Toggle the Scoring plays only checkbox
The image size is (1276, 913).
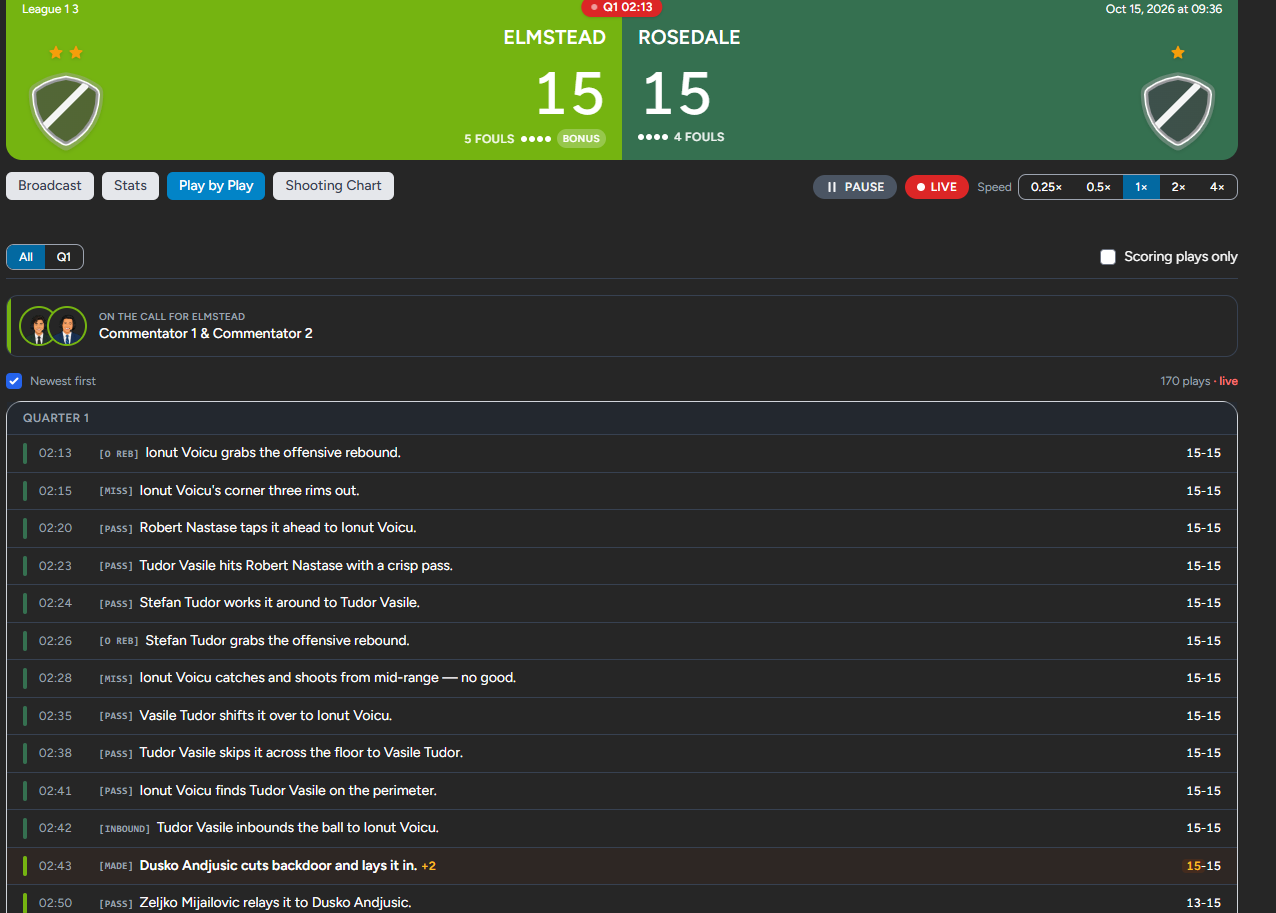pyautogui.click(x=1108, y=257)
